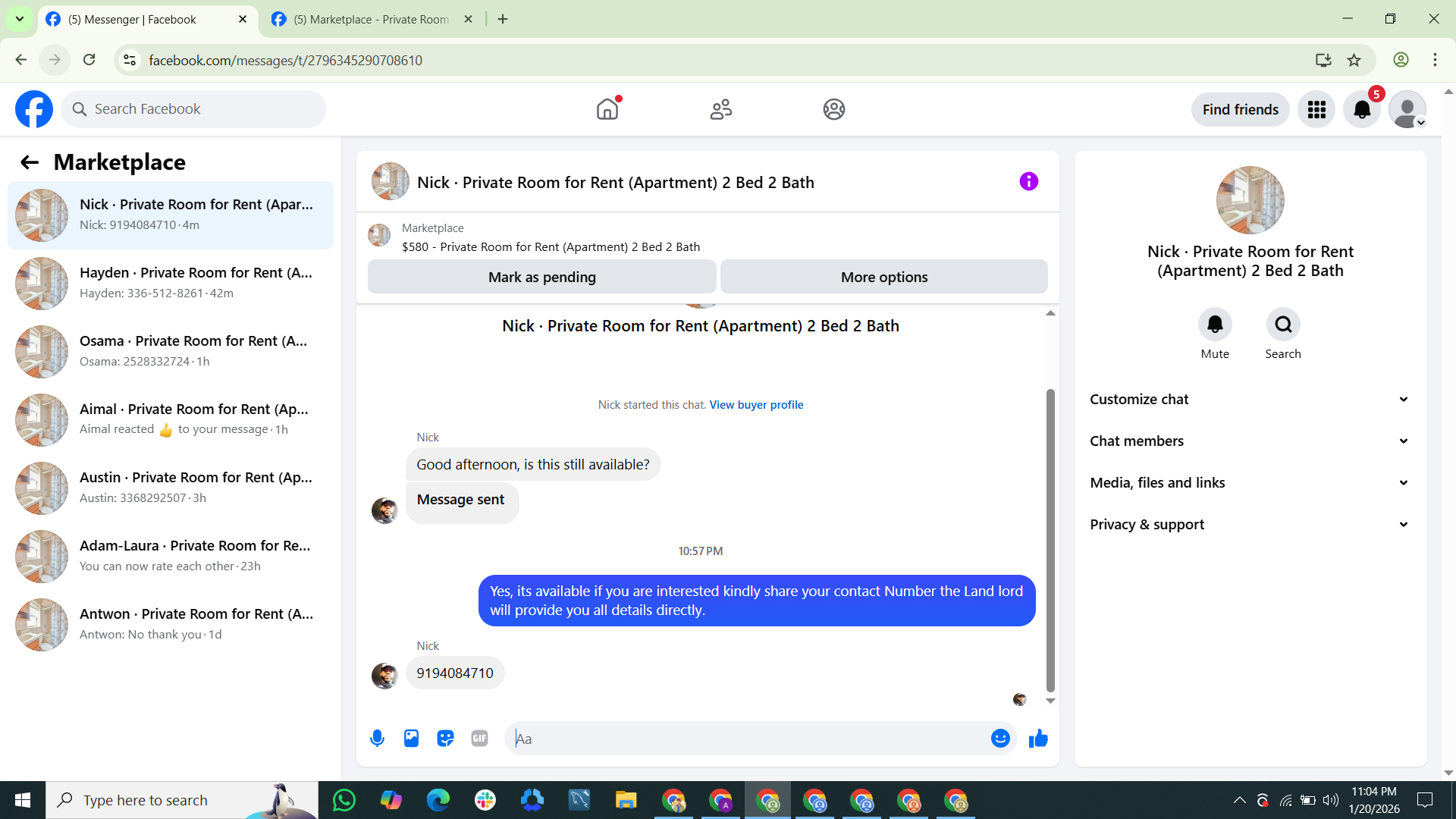1456x819 pixels.
Task: Click the Windows taskbar search box
Action: tap(182, 800)
